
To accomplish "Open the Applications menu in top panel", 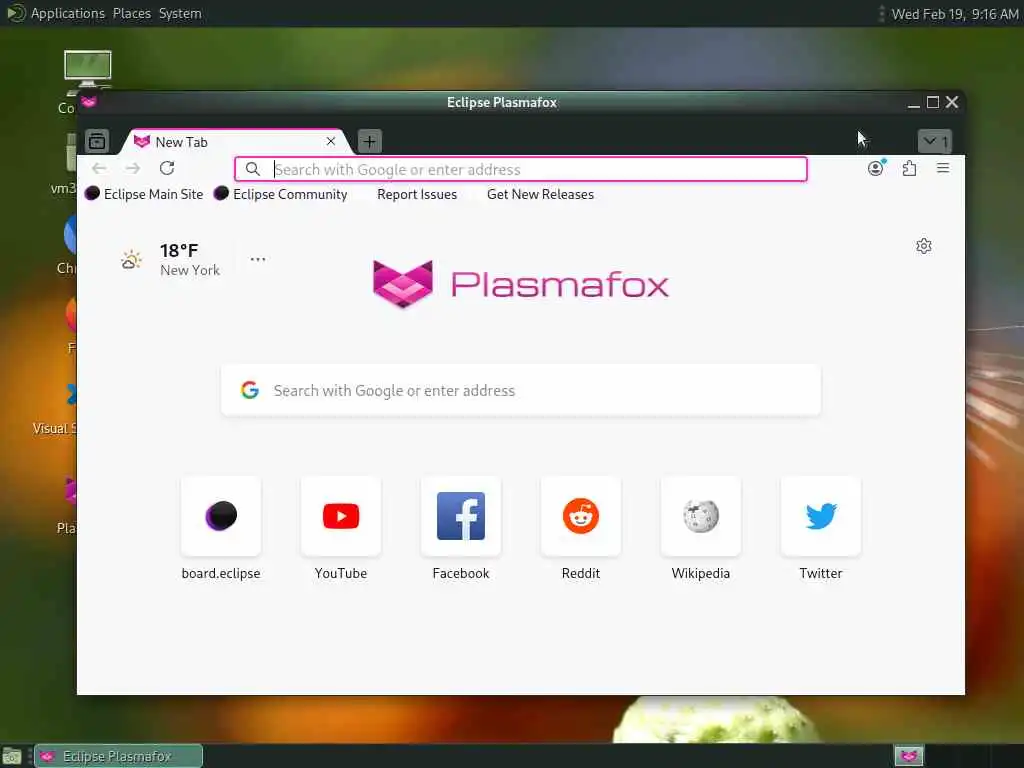I will [68, 13].
